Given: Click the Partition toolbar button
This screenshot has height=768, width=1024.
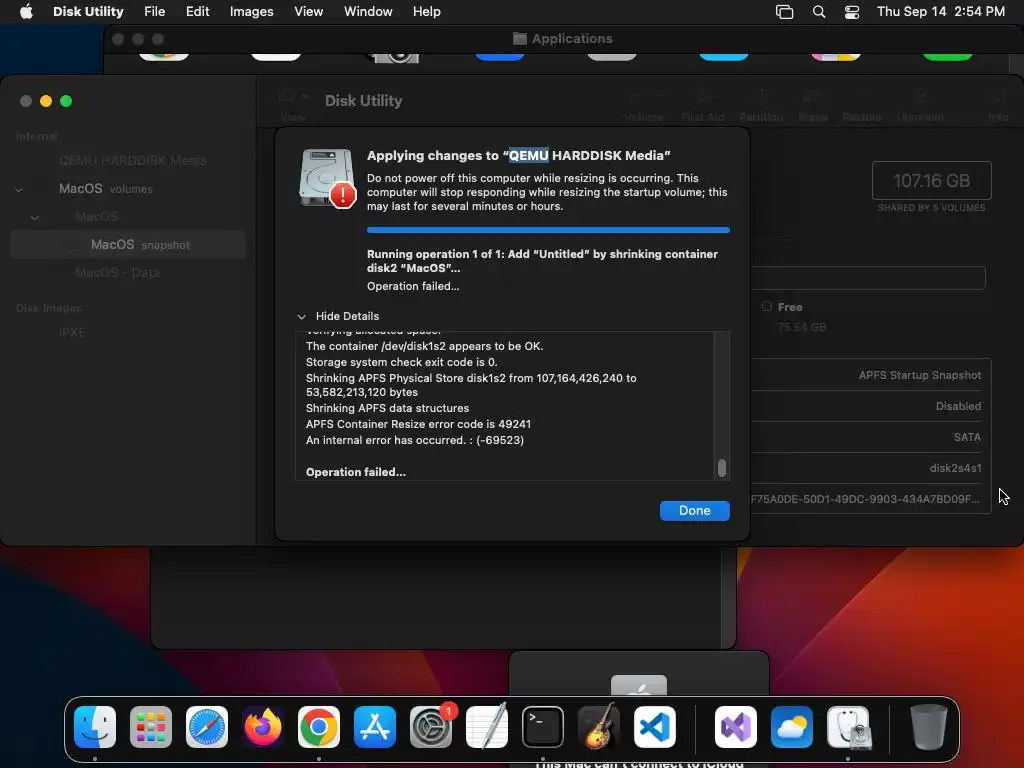Looking at the screenshot, I should coord(761,106).
